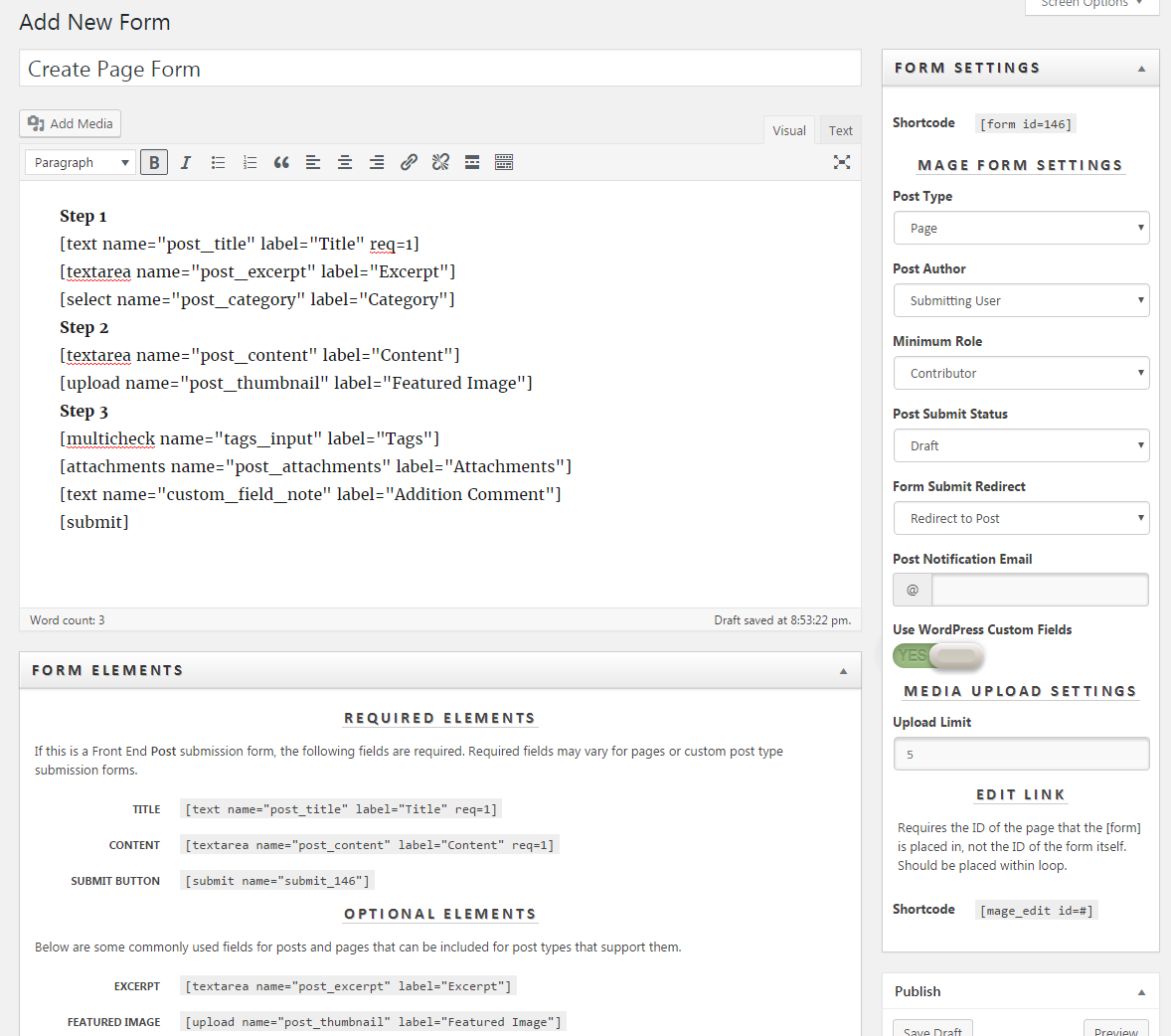Switch to the Visual editor tab
The image size is (1171, 1036).
click(x=788, y=130)
